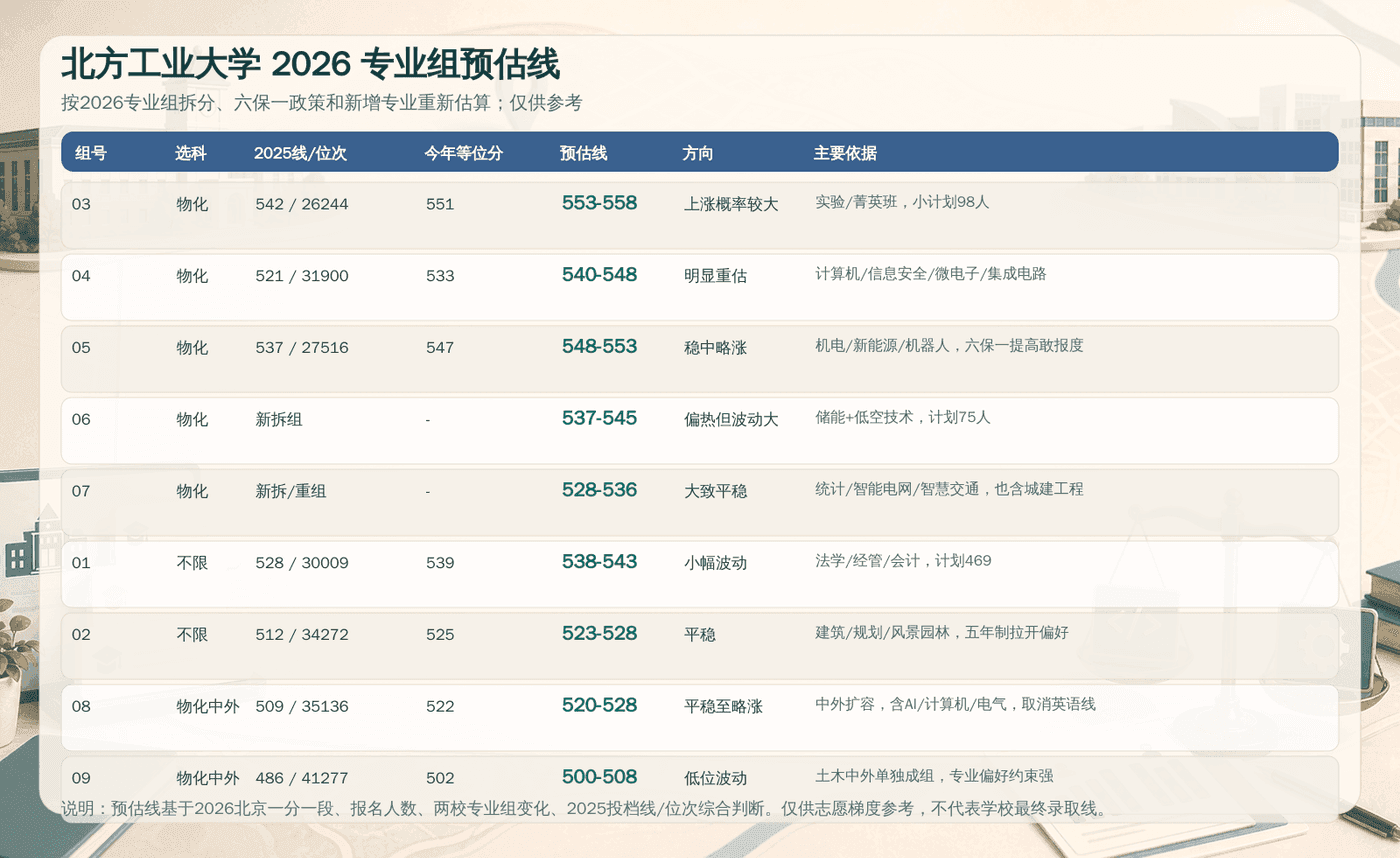1400x858 pixels.
Task: Select group number 01 cell
Action: coord(81,563)
